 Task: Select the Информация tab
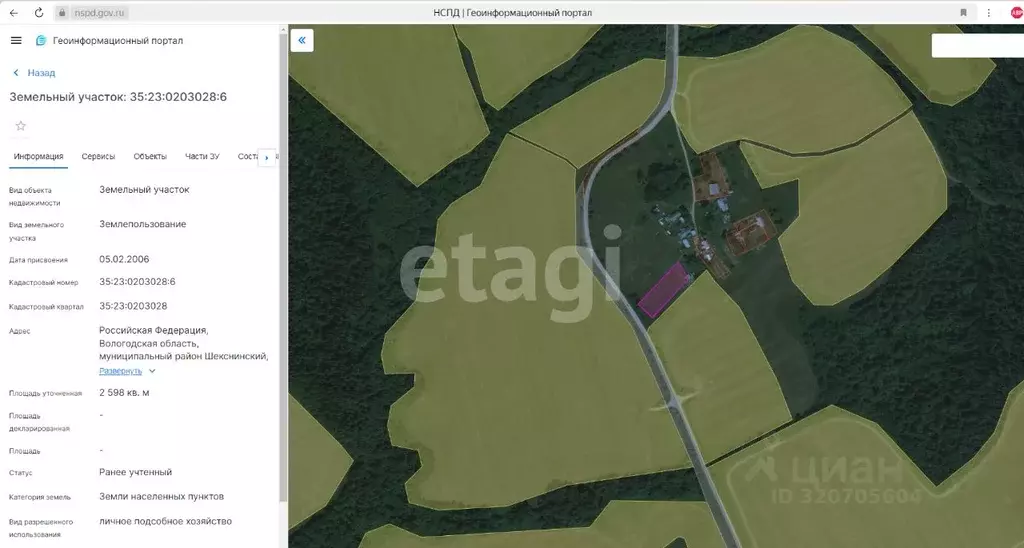click(38, 157)
